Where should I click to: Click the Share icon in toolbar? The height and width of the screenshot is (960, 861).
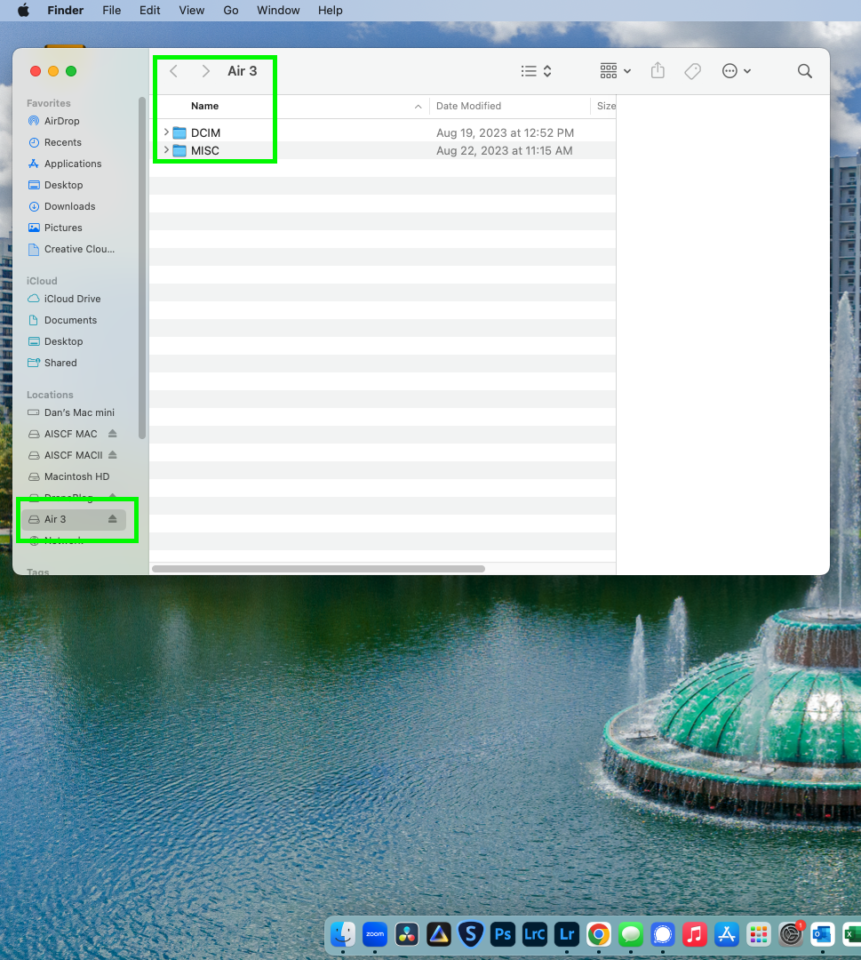tap(657, 71)
